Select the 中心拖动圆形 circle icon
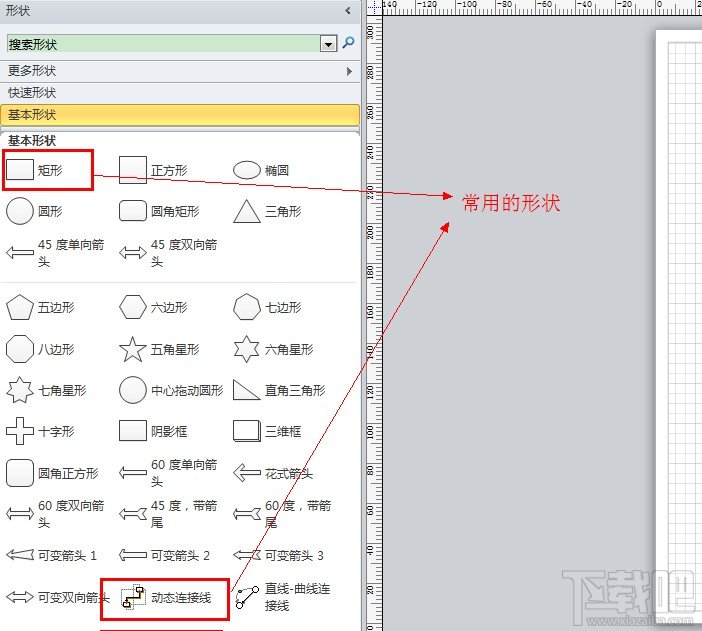This screenshot has height=631, width=702. point(133,390)
